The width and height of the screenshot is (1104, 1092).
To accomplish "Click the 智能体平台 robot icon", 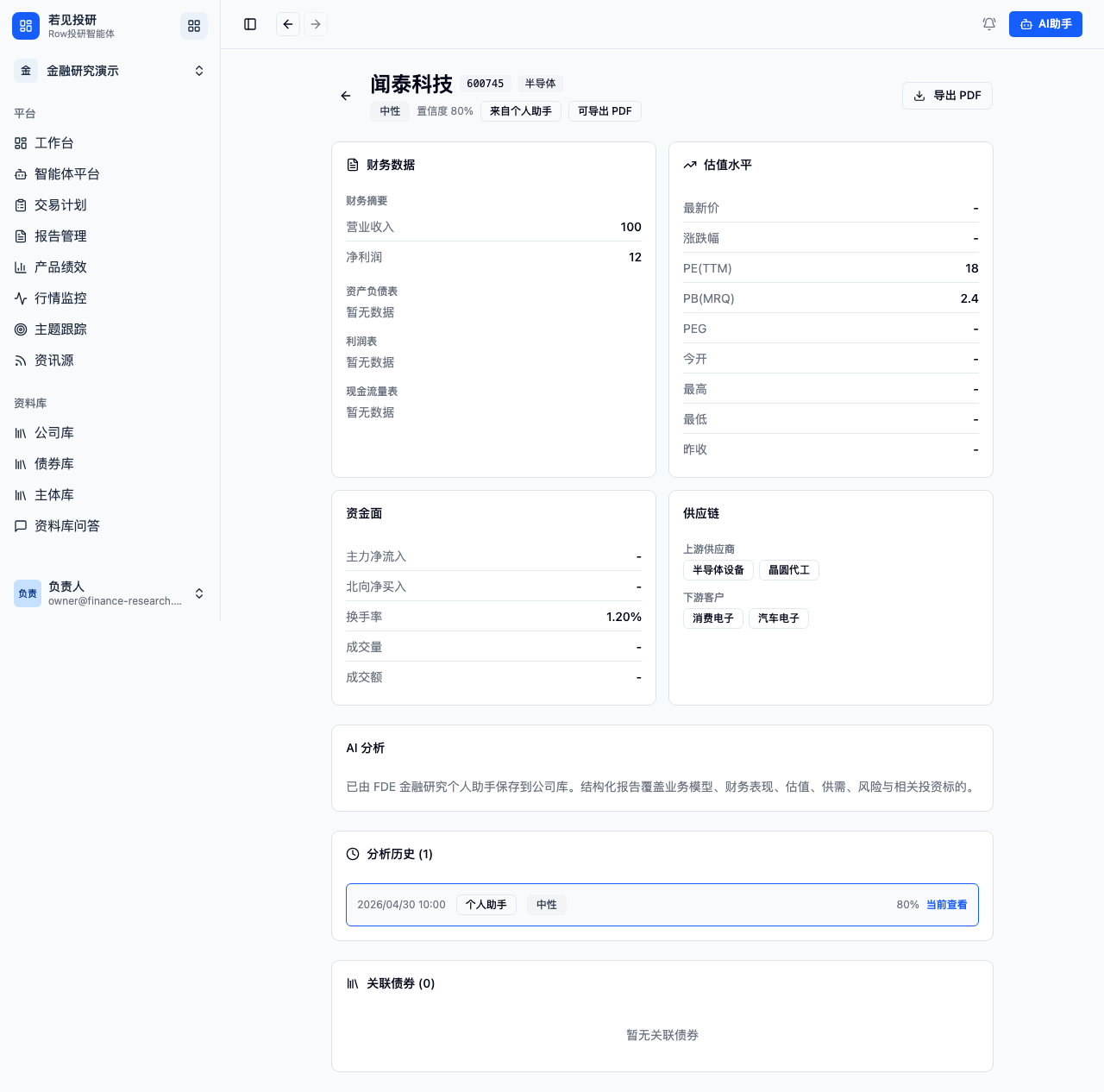I will (x=21, y=174).
